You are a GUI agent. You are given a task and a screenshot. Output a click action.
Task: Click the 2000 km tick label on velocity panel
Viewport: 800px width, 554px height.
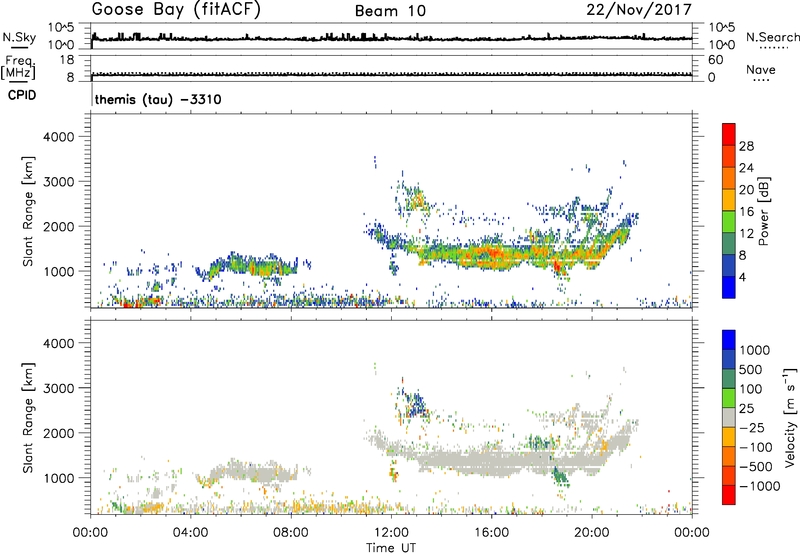click(x=58, y=433)
